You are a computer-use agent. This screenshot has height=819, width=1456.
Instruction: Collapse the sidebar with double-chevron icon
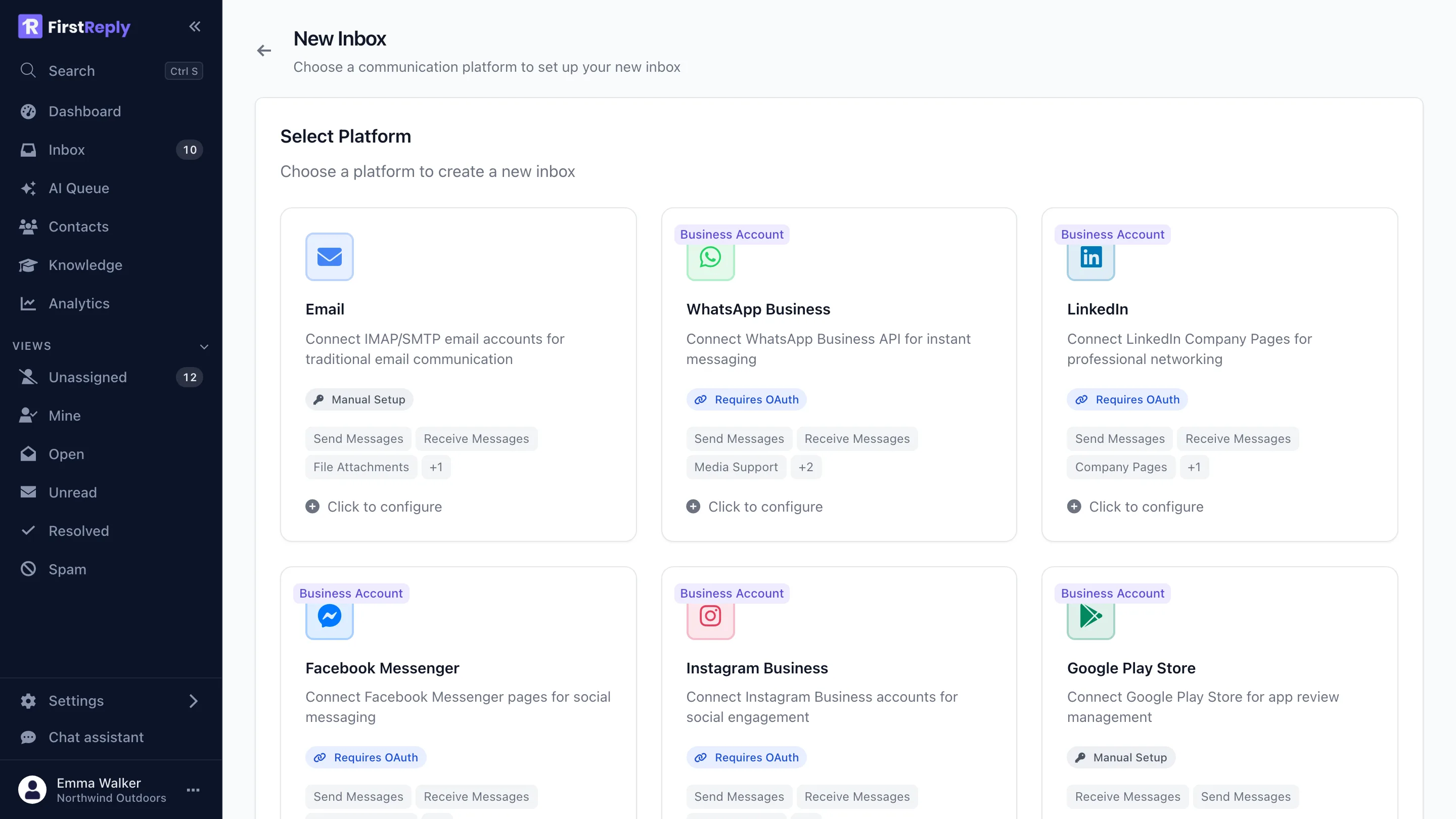point(195,27)
